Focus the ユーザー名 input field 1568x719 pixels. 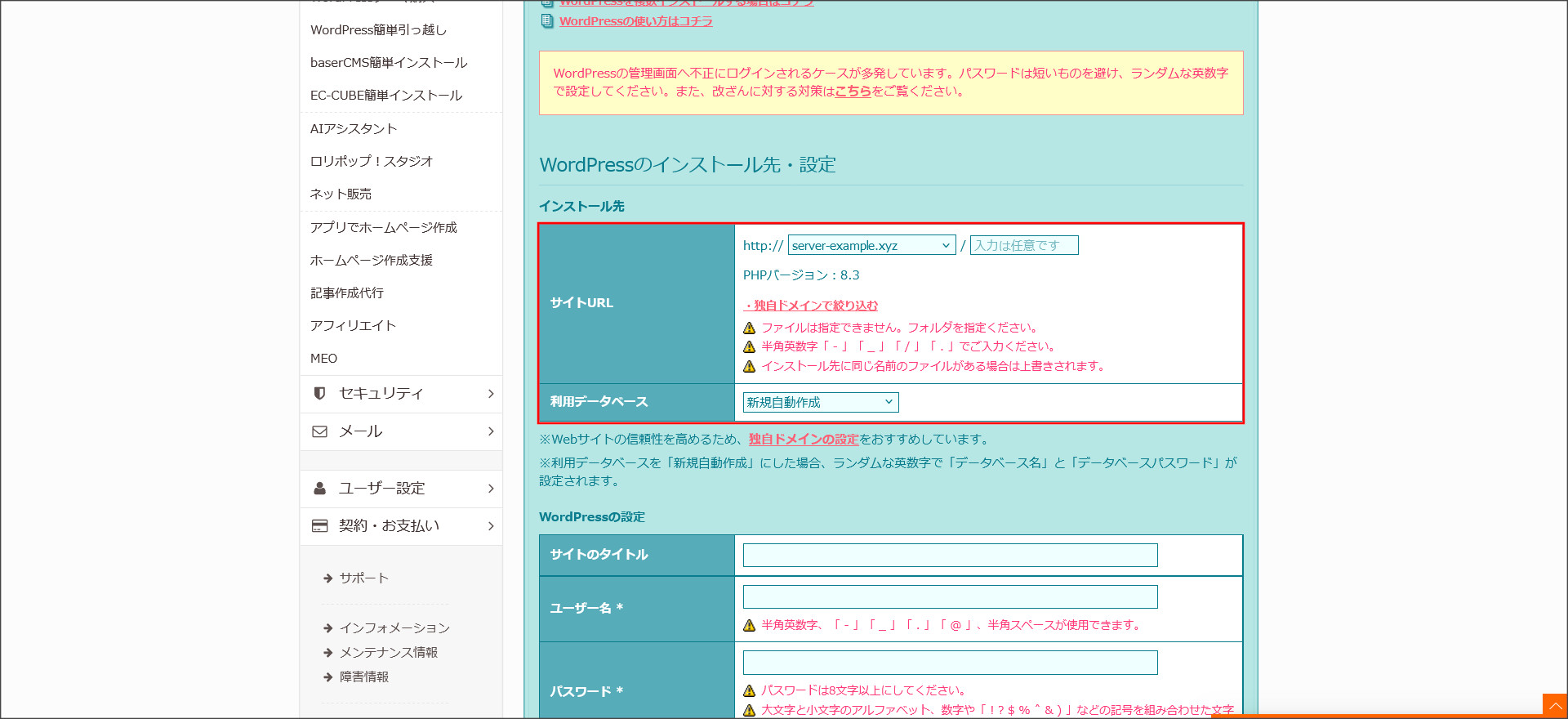tap(951, 597)
